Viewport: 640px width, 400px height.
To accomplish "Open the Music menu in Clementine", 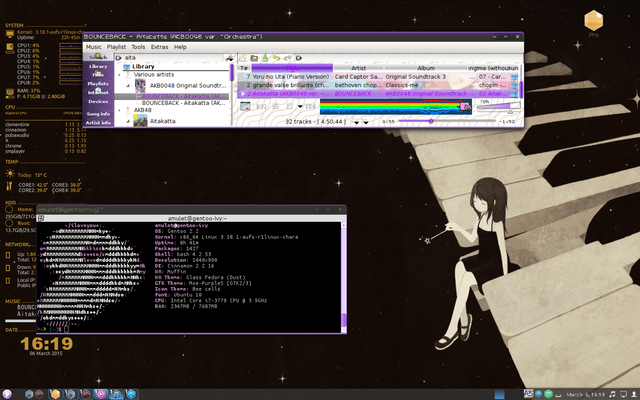I will point(93,47).
